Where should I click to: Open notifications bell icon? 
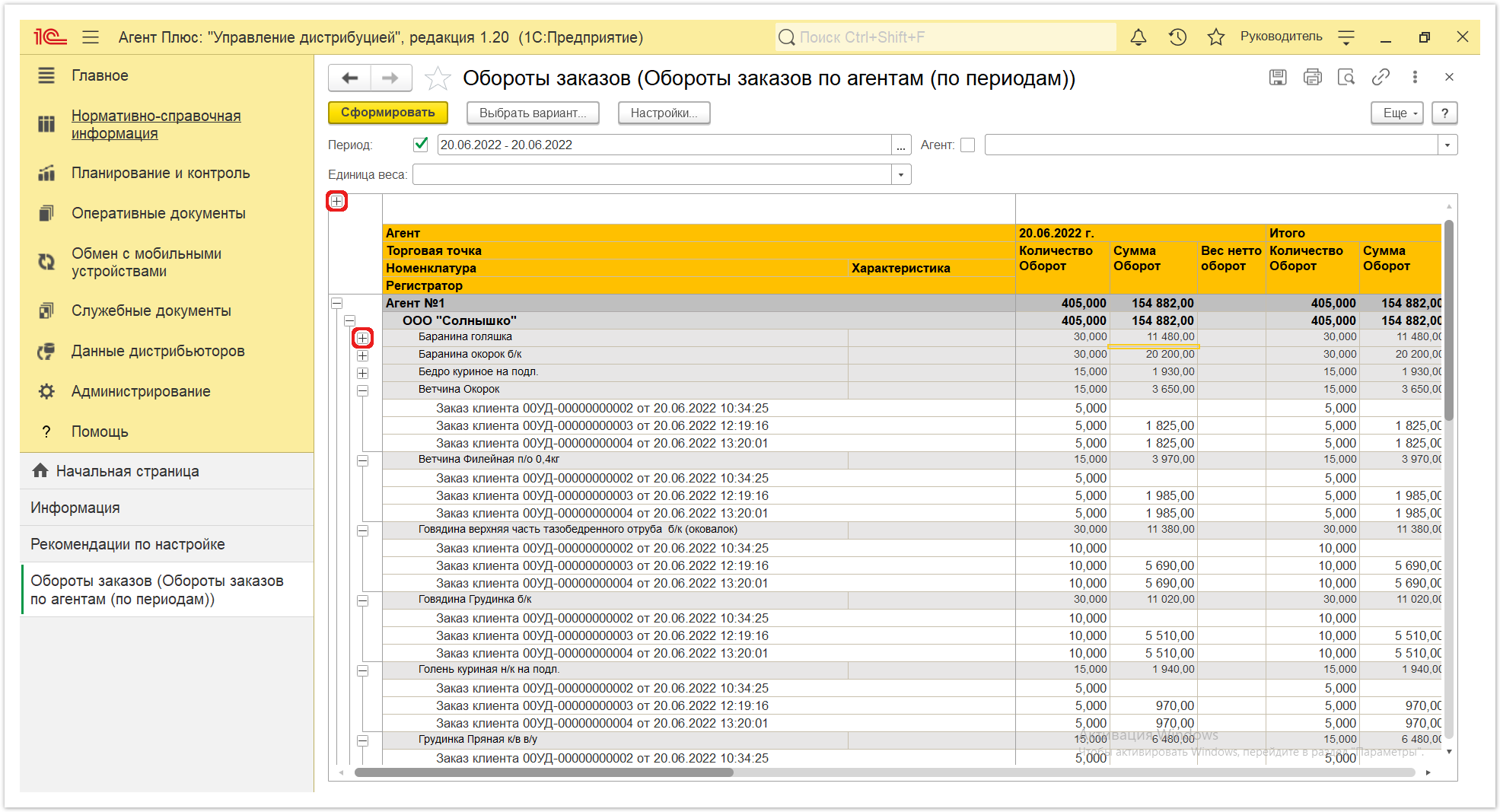click(1139, 37)
